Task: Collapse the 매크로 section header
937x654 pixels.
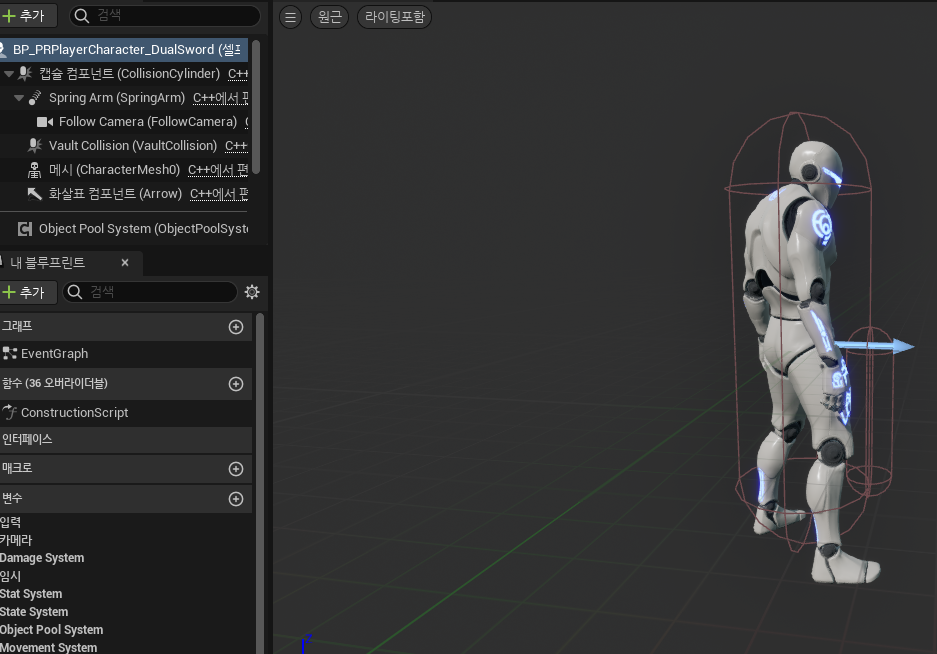Action: click(125, 469)
